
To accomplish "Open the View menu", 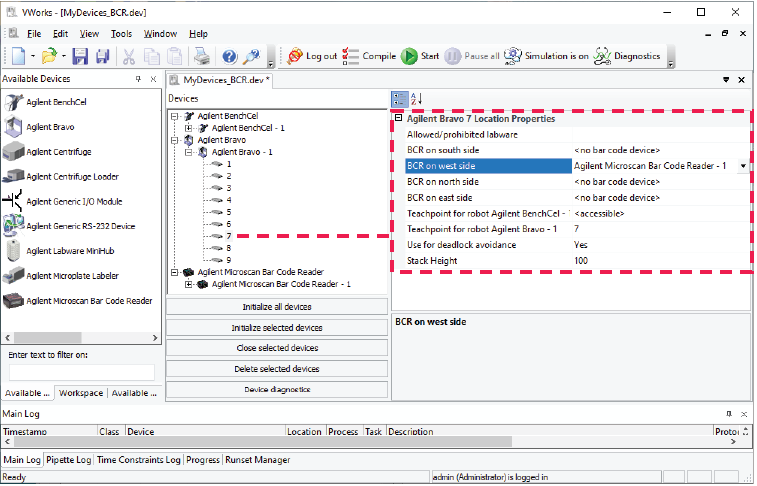I will pos(89,34).
